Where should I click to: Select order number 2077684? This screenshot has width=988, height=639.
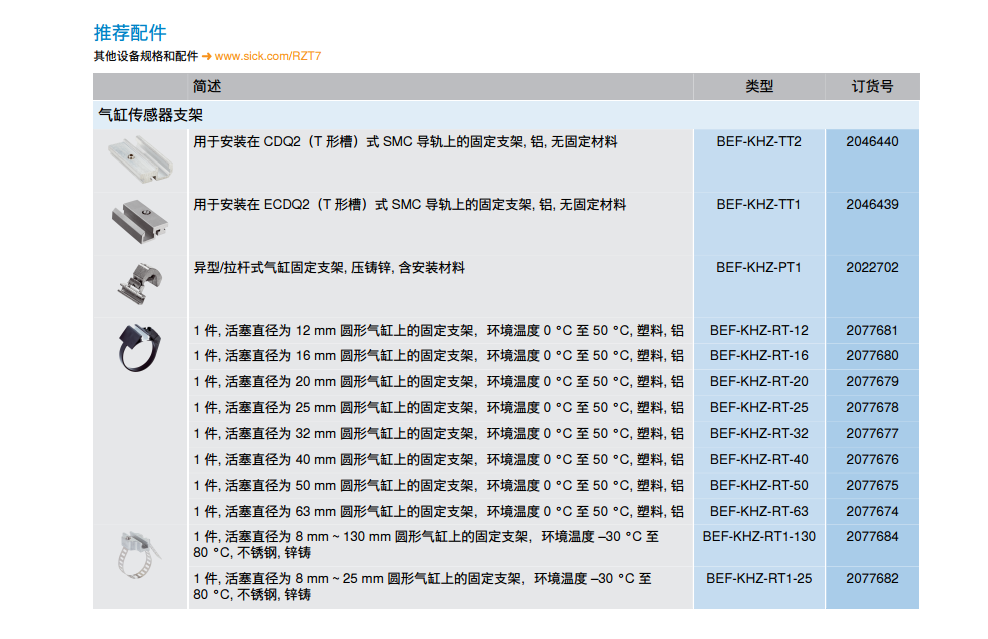tap(873, 536)
